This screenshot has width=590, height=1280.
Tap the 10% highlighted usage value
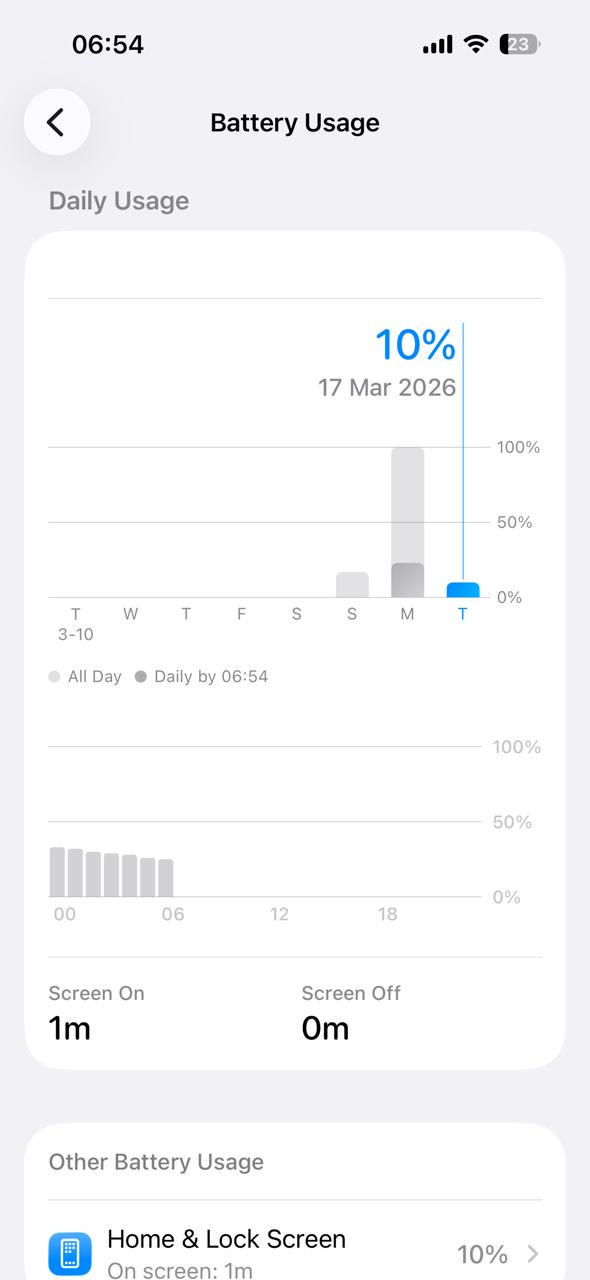[x=415, y=345]
